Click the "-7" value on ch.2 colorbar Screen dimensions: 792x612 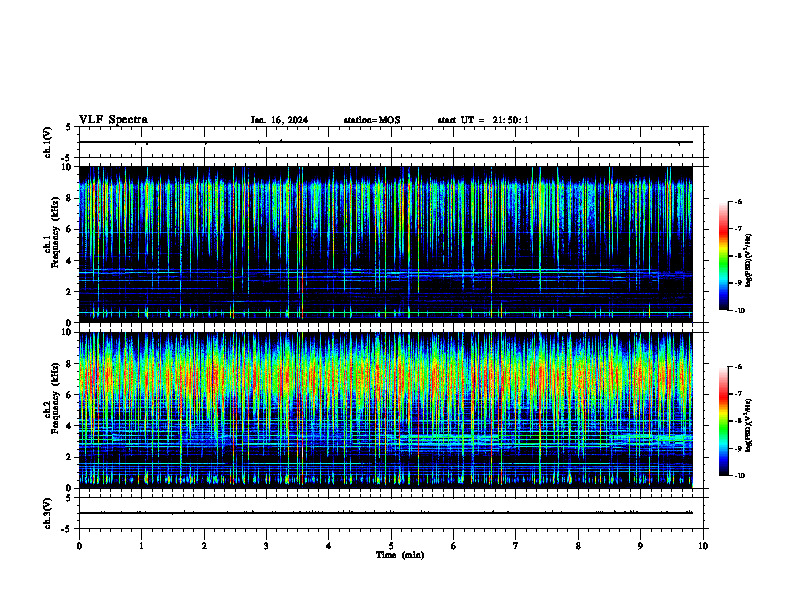(x=738, y=394)
